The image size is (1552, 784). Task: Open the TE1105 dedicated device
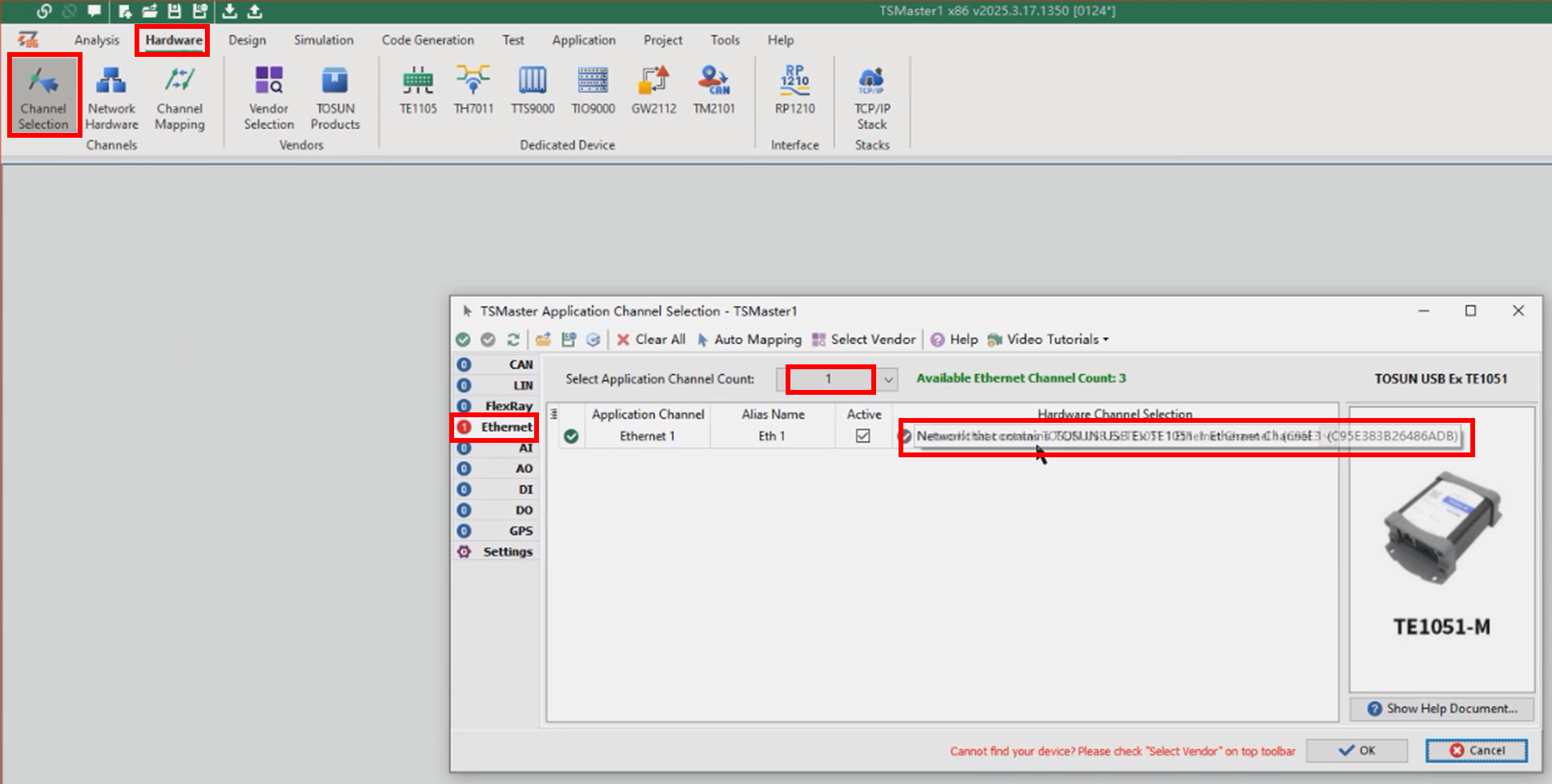(x=418, y=90)
